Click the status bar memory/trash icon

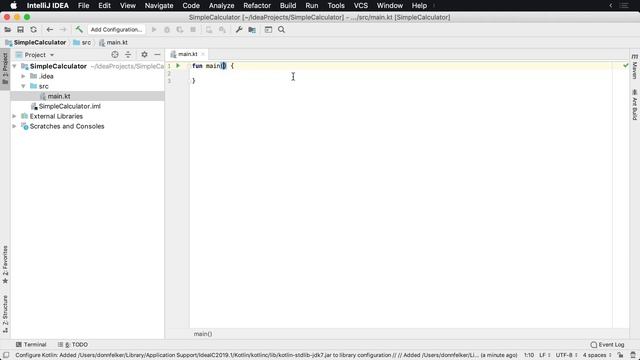pos(633,356)
